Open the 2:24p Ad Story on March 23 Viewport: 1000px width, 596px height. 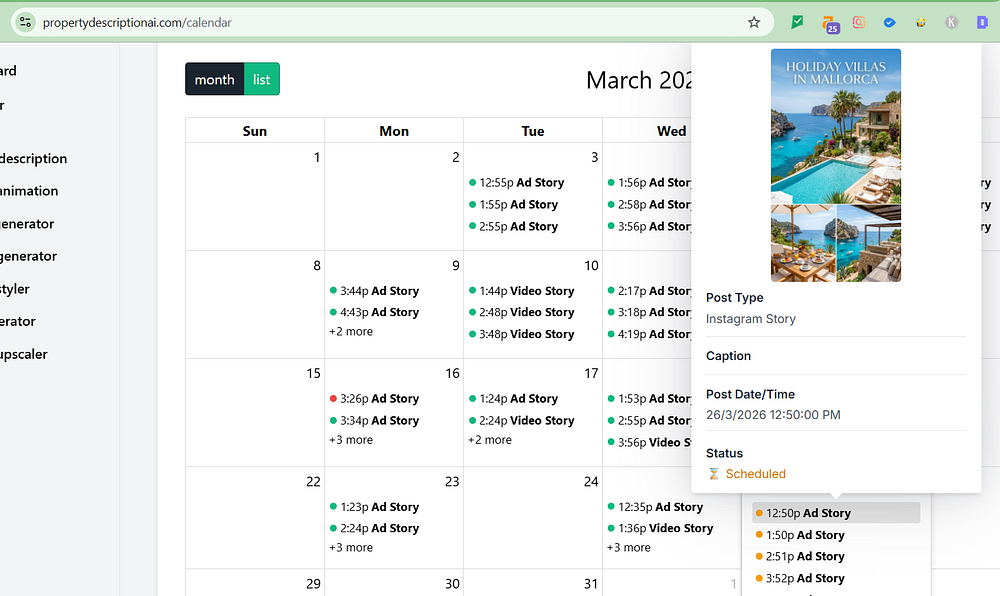(374, 528)
